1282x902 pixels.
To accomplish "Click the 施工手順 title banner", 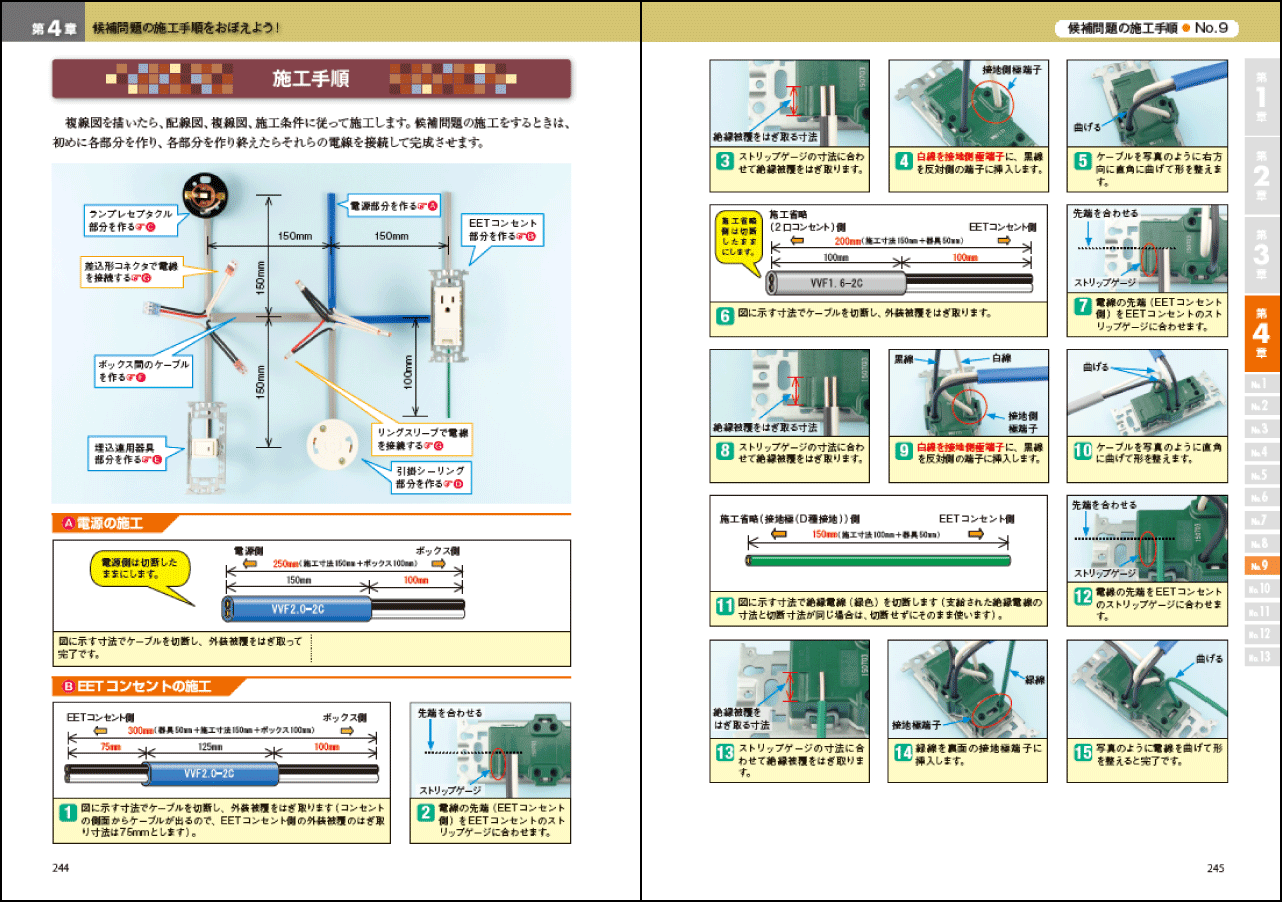I will point(311,78).
